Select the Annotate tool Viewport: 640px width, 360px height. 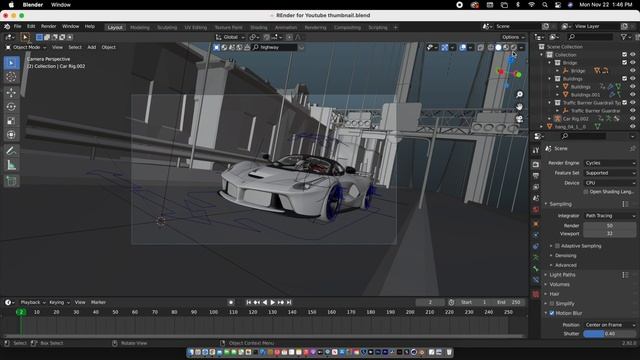tap(11, 151)
